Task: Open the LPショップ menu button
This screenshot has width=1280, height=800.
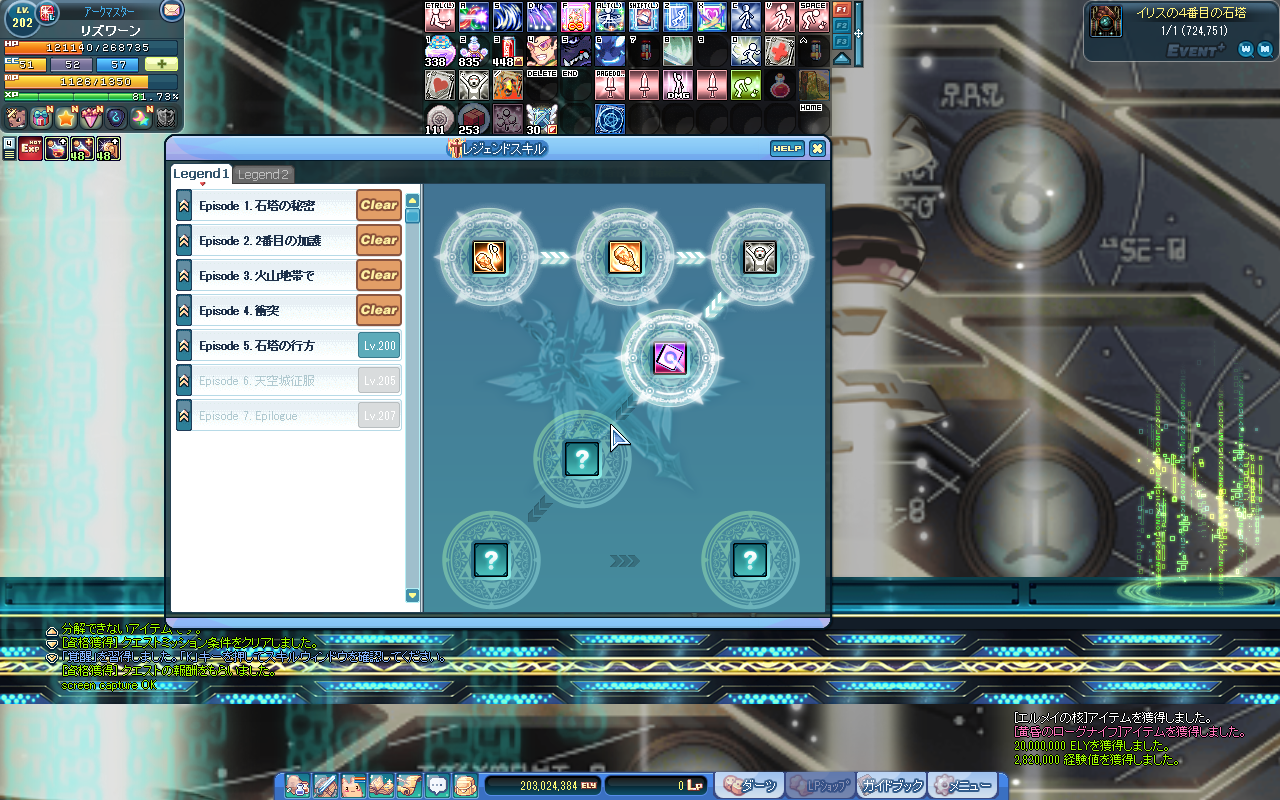Action: coord(820,785)
